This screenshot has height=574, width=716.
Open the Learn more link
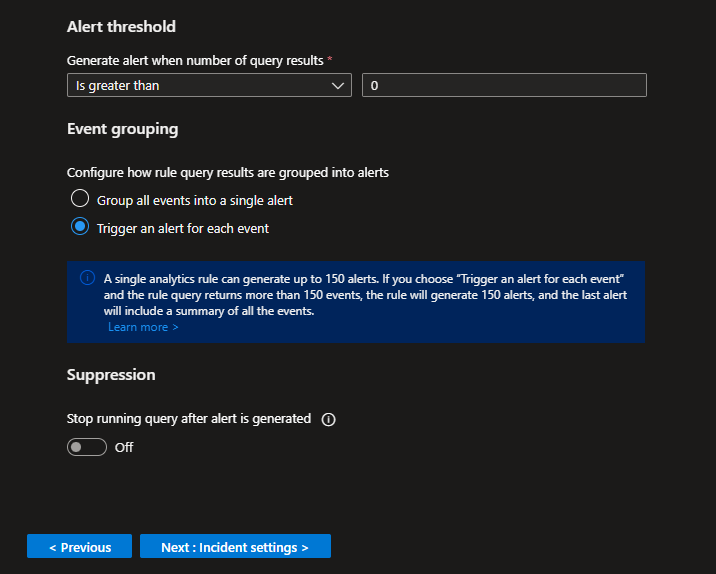143,327
